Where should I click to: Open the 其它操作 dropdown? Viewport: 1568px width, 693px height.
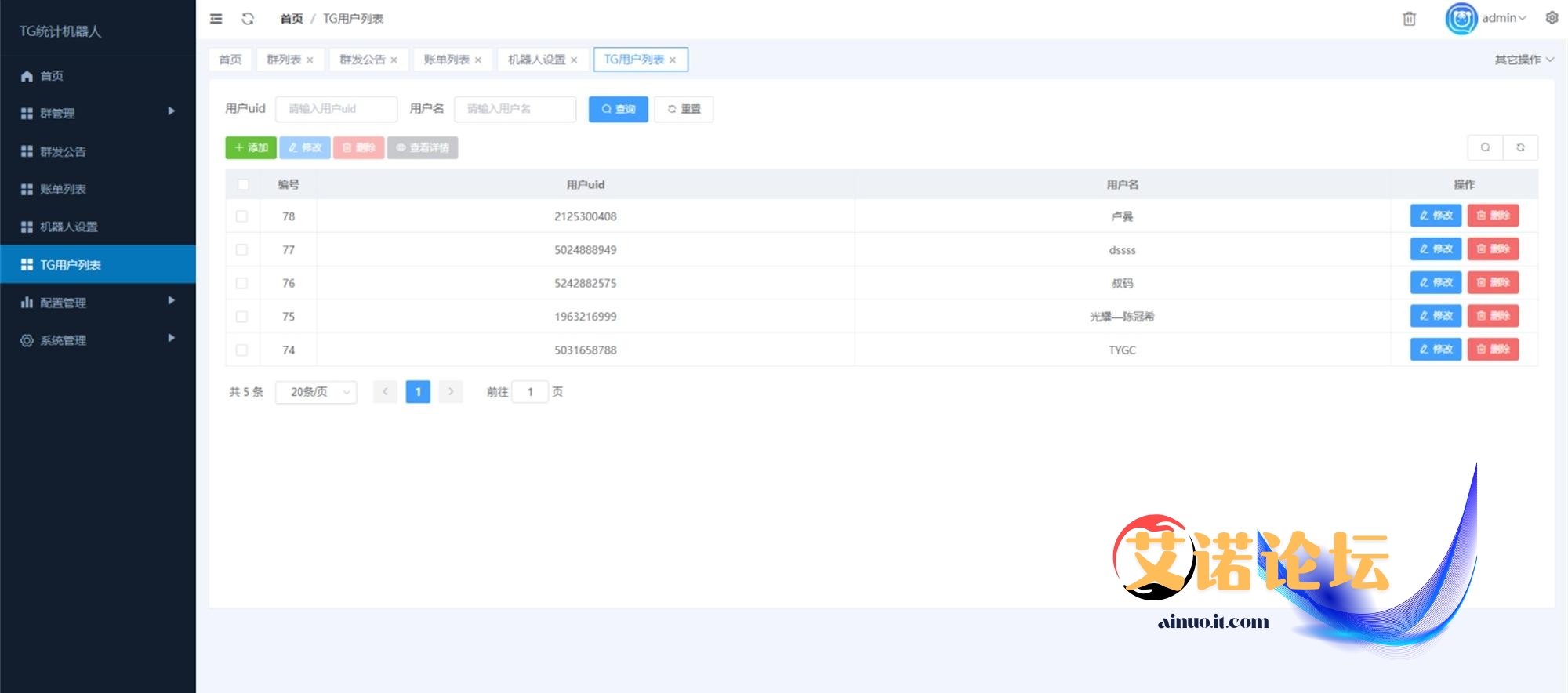(x=1523, y=60)
